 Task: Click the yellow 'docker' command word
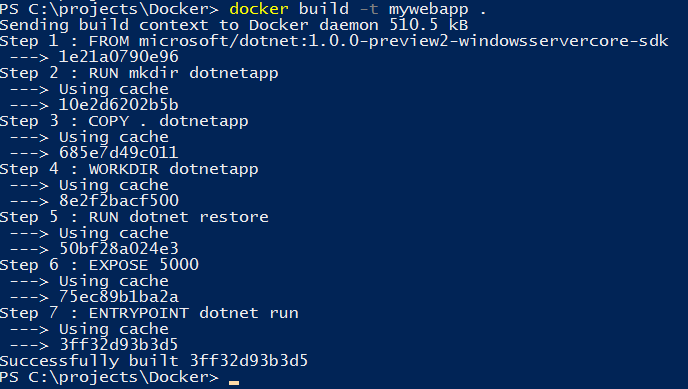tap(259, 9)
